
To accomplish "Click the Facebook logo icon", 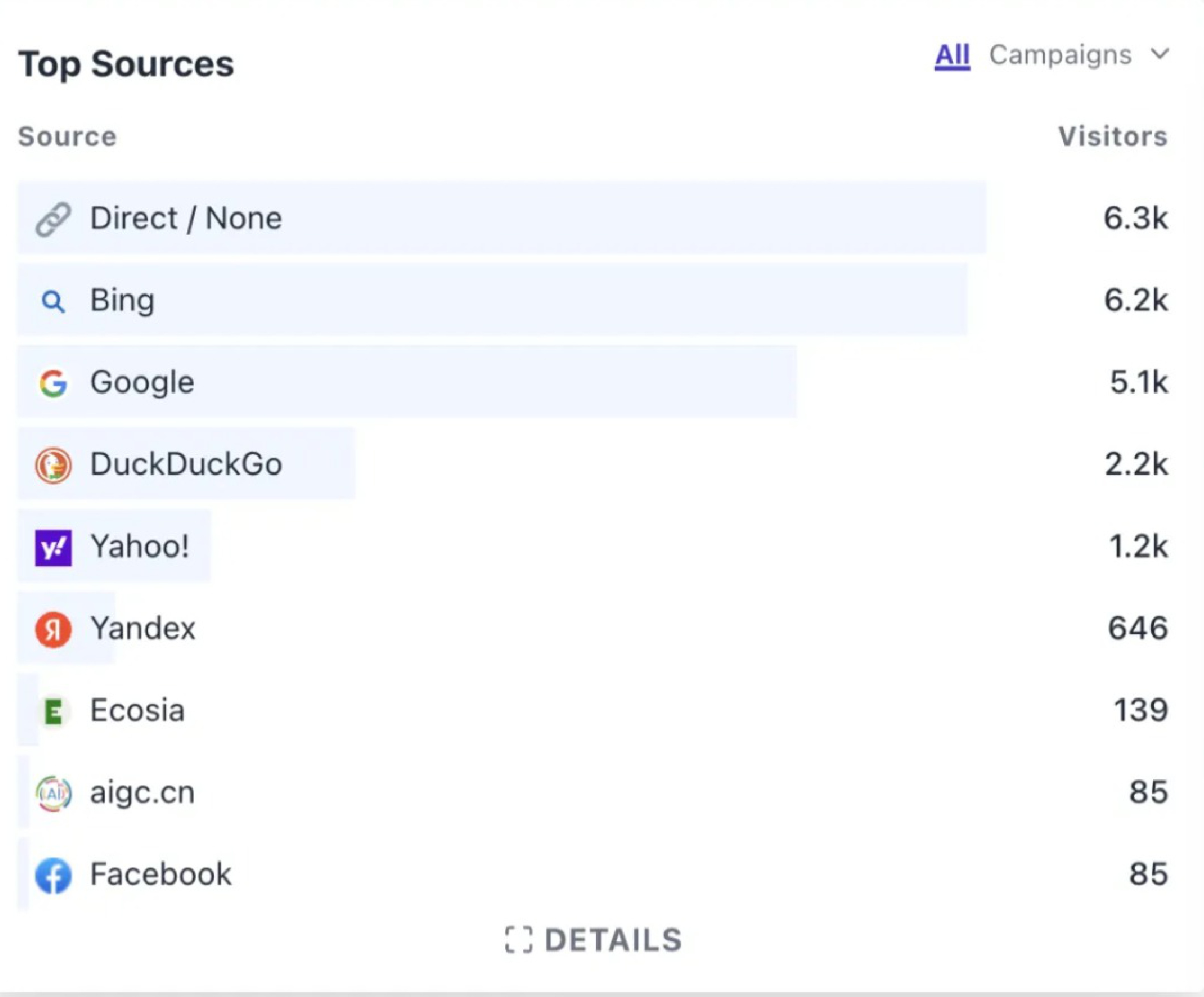I will click(x=53, y=876).
